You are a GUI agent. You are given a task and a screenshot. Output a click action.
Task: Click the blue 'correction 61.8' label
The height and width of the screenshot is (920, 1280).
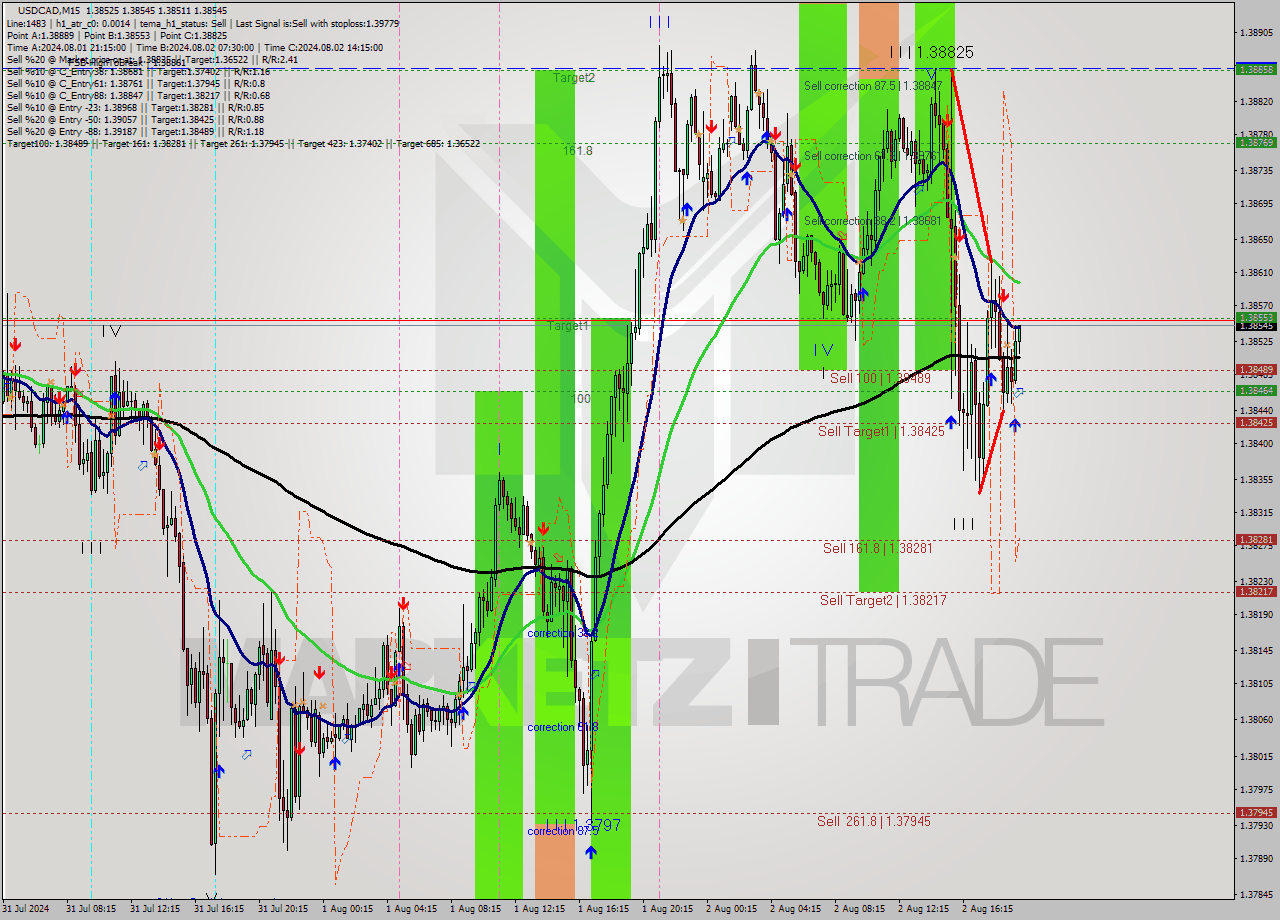pyautogui.click(x=563, y=727)
